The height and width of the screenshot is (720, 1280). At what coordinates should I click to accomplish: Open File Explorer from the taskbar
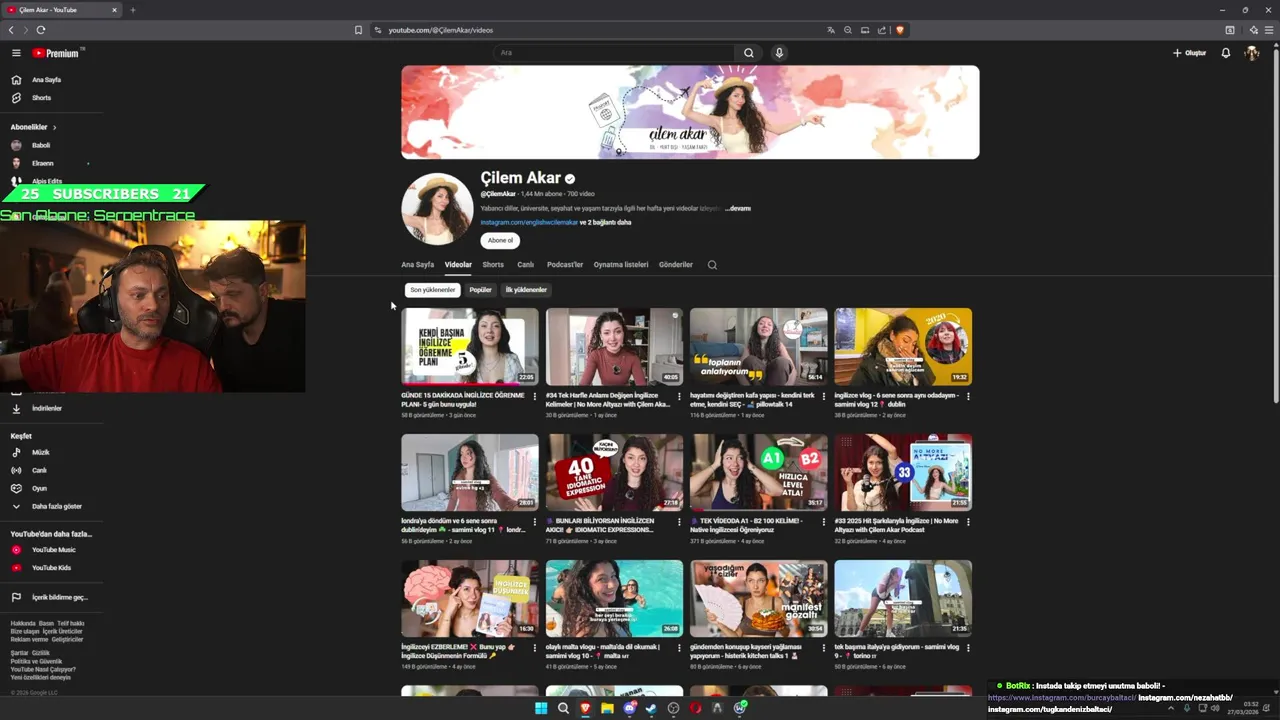click(x=607, y=708)
